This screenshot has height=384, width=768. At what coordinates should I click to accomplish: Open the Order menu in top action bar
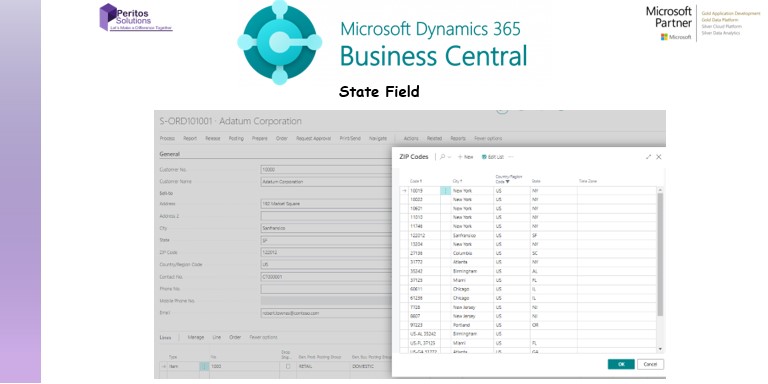click(x=282, y=139)
